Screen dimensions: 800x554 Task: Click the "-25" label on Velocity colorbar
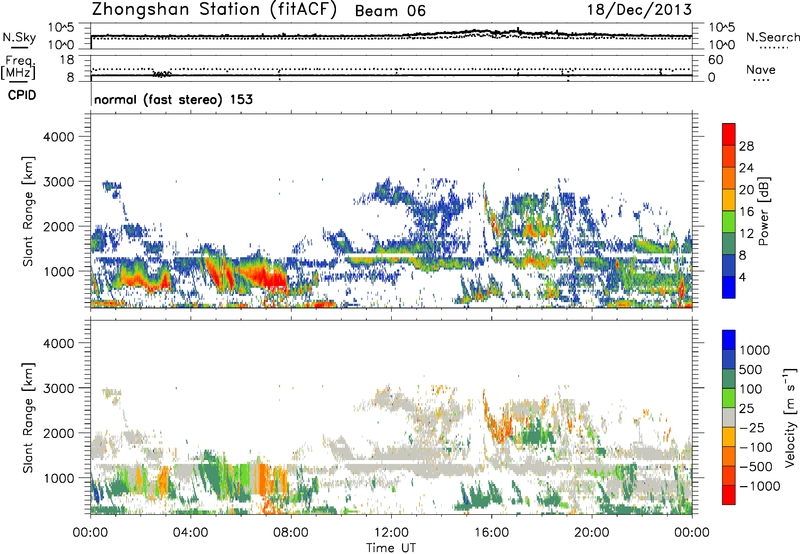(752, 428)
